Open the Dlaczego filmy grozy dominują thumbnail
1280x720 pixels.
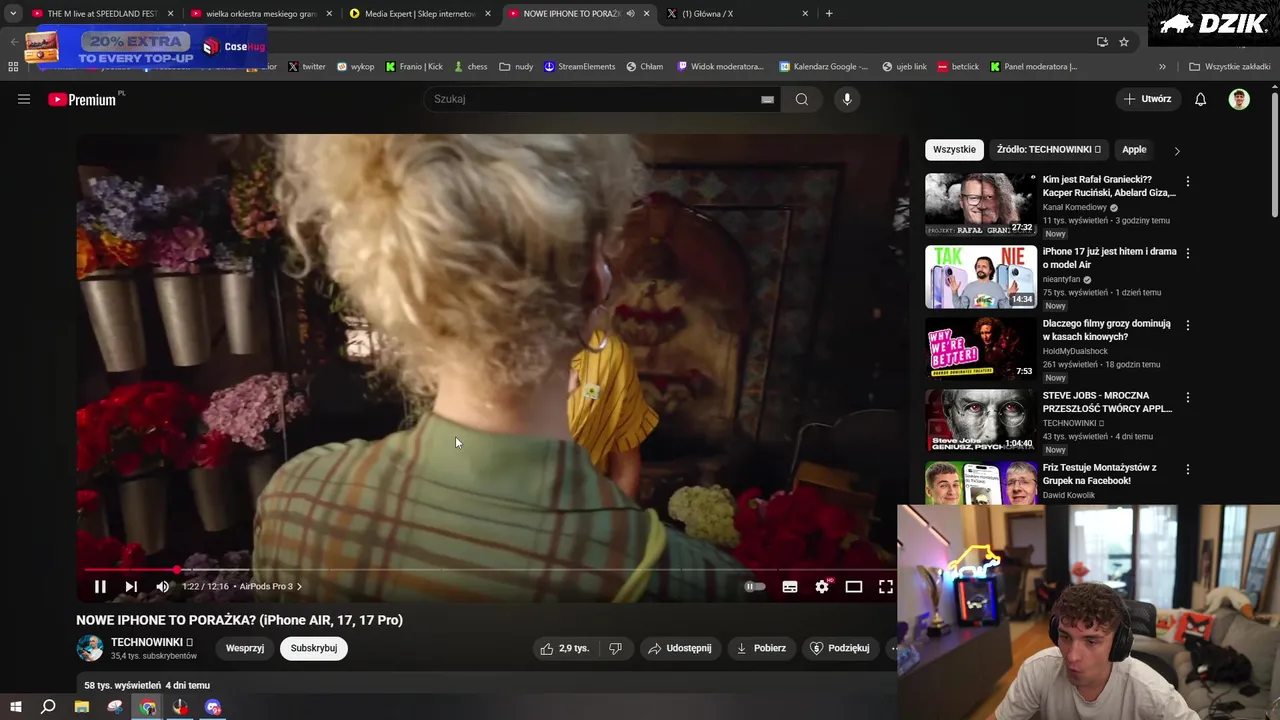981,349
